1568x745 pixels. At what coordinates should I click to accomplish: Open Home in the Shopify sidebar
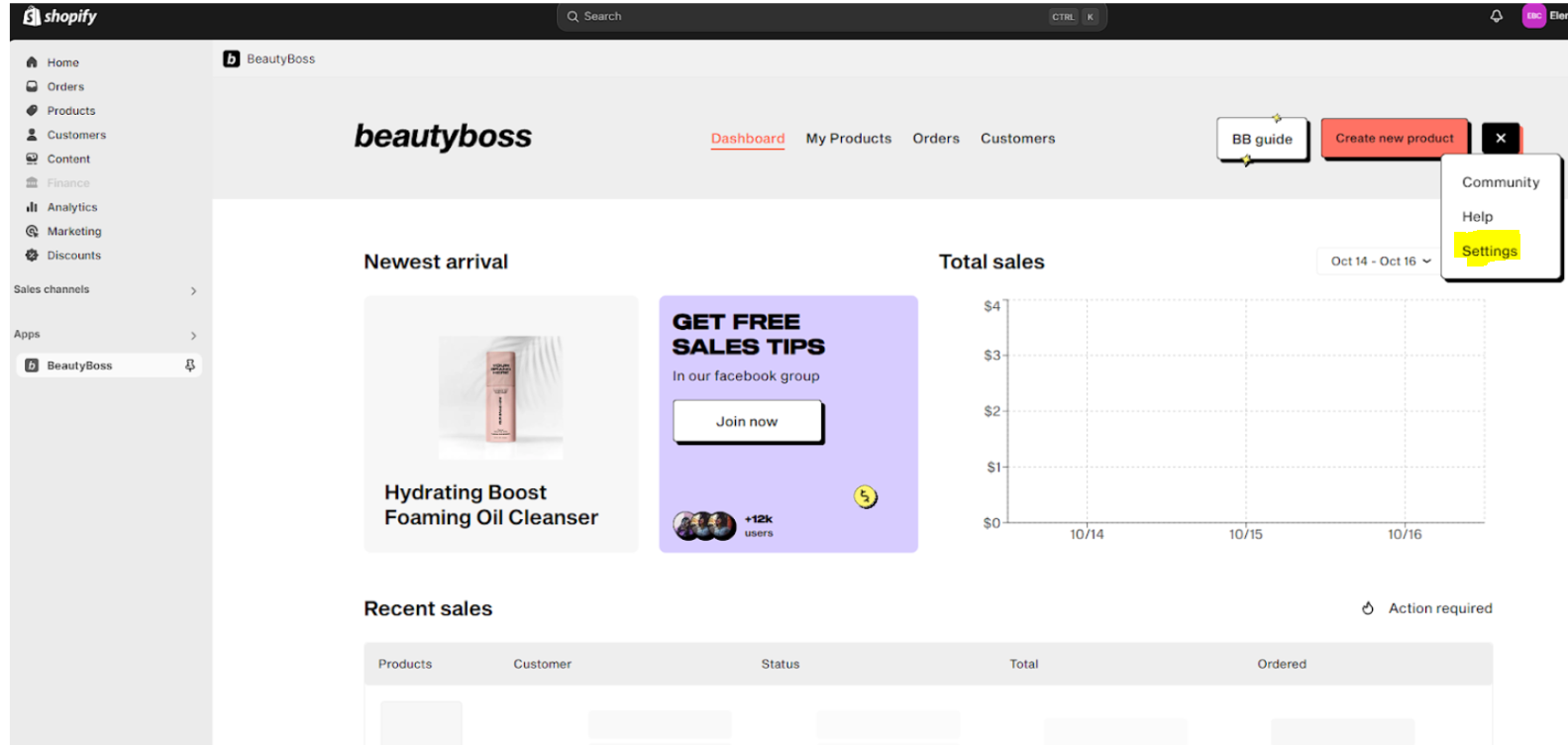pyautogui.click(x=63, y=62)
